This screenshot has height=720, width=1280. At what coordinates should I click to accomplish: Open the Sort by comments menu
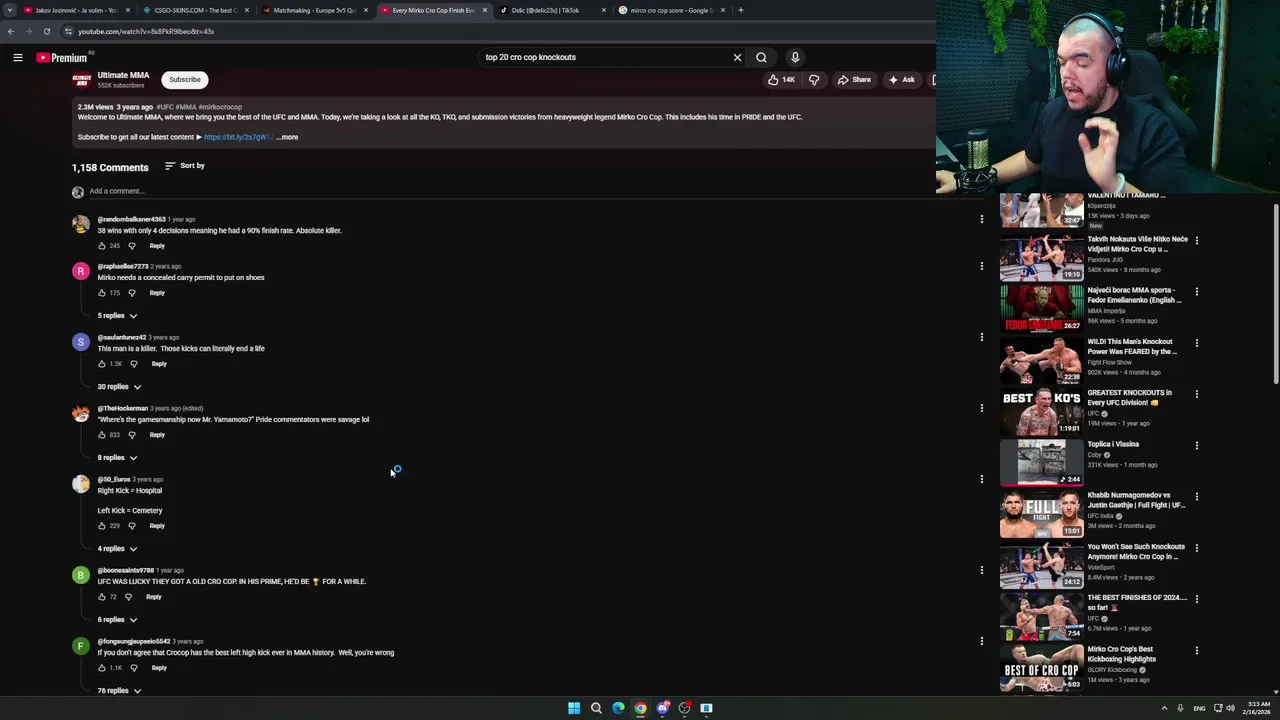click(185, 166)
